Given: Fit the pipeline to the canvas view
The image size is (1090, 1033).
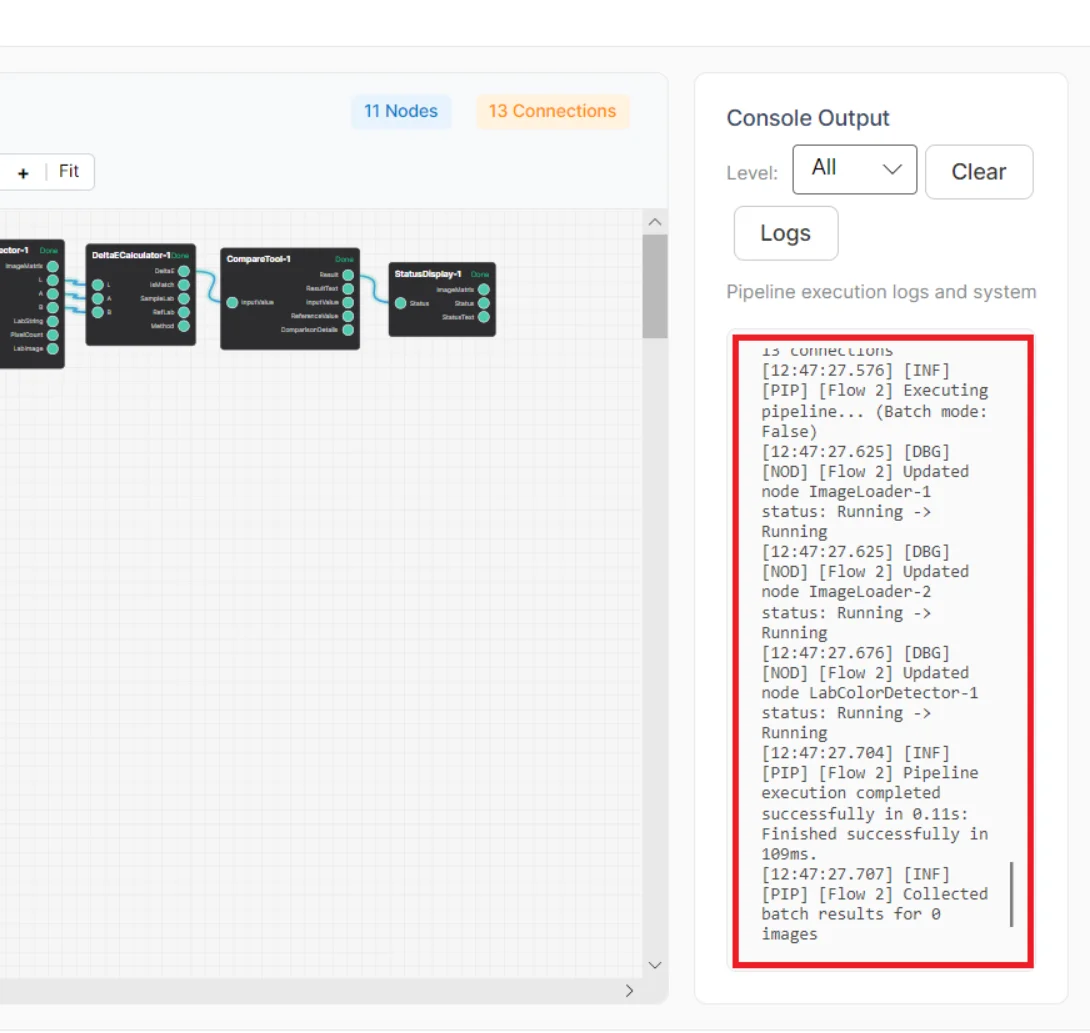Looking at the screenshot, I should [69, 172].
